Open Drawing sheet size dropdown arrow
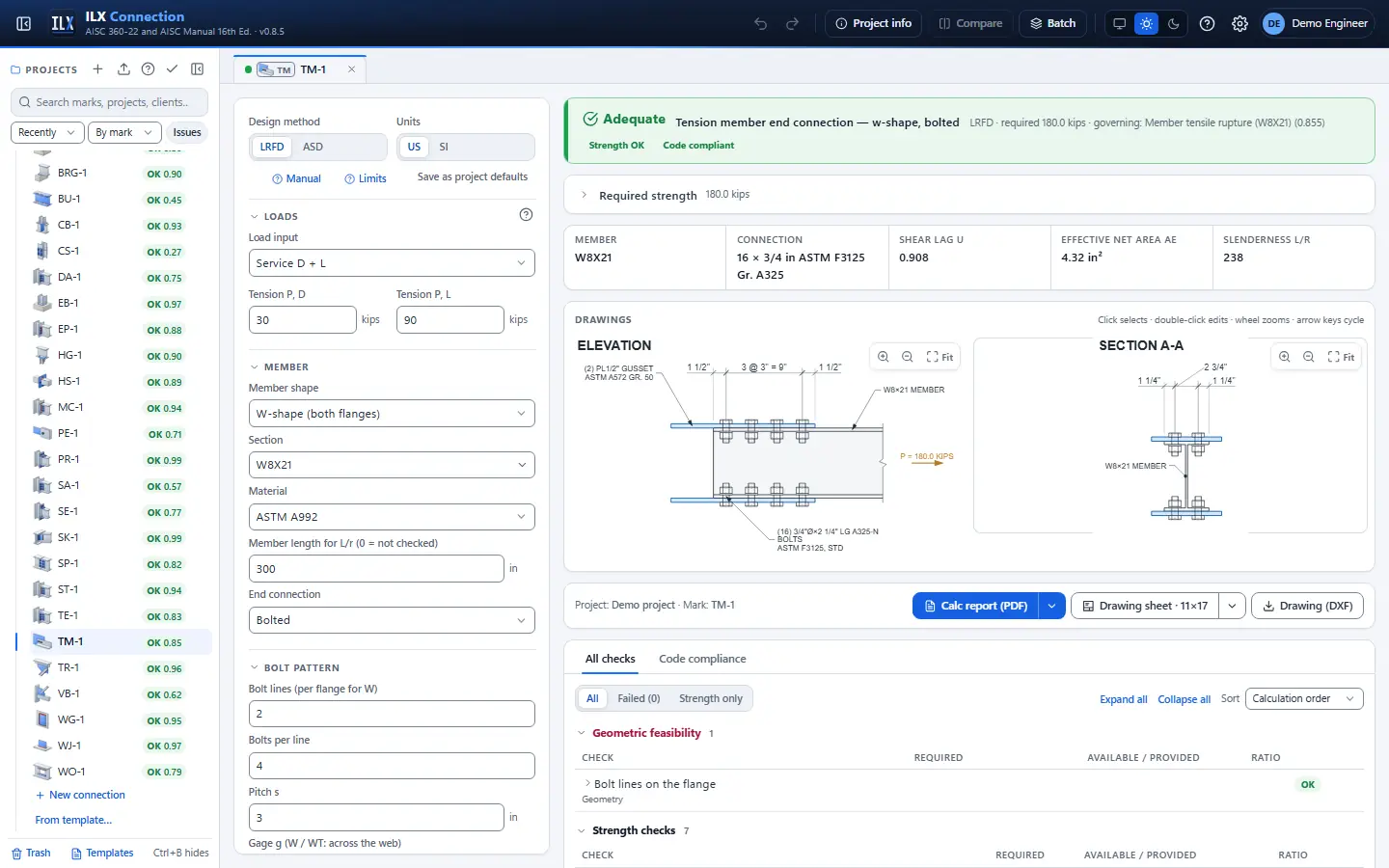This screenshot has width=1389, height=868. click(x=1232, y=606)
